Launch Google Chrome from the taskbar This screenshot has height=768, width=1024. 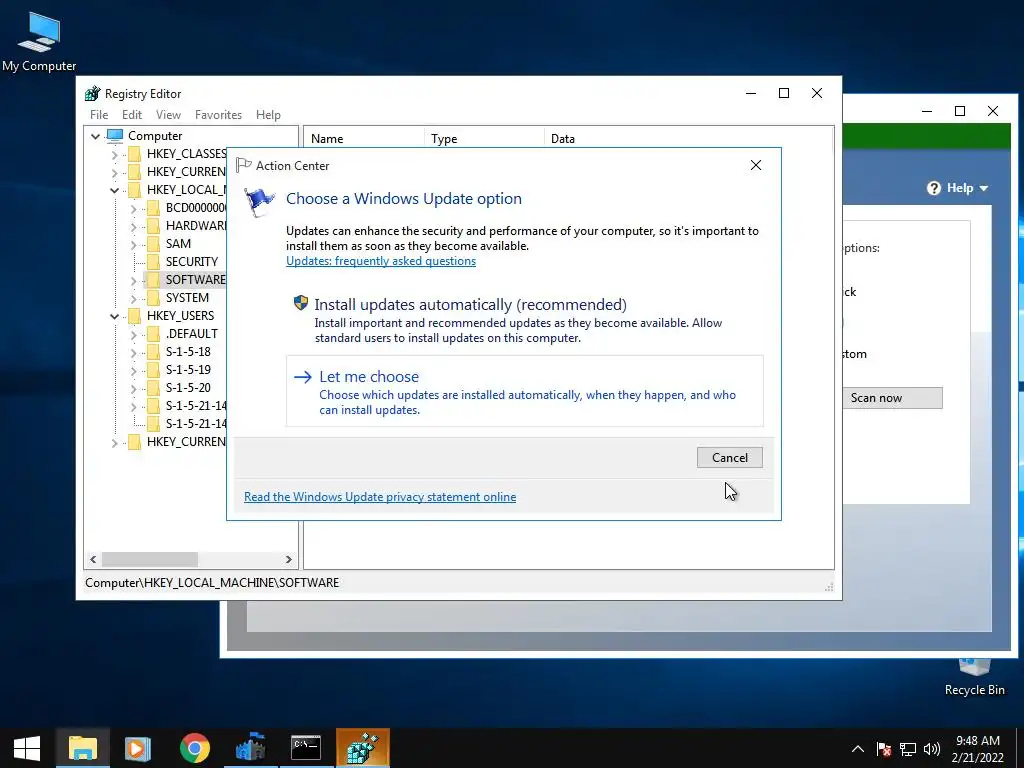tap(195, 748)
